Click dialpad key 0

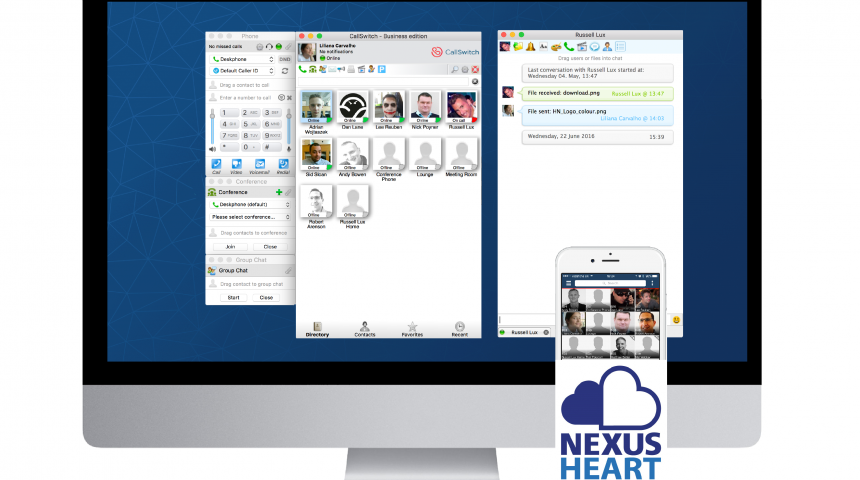click(251, 147)
